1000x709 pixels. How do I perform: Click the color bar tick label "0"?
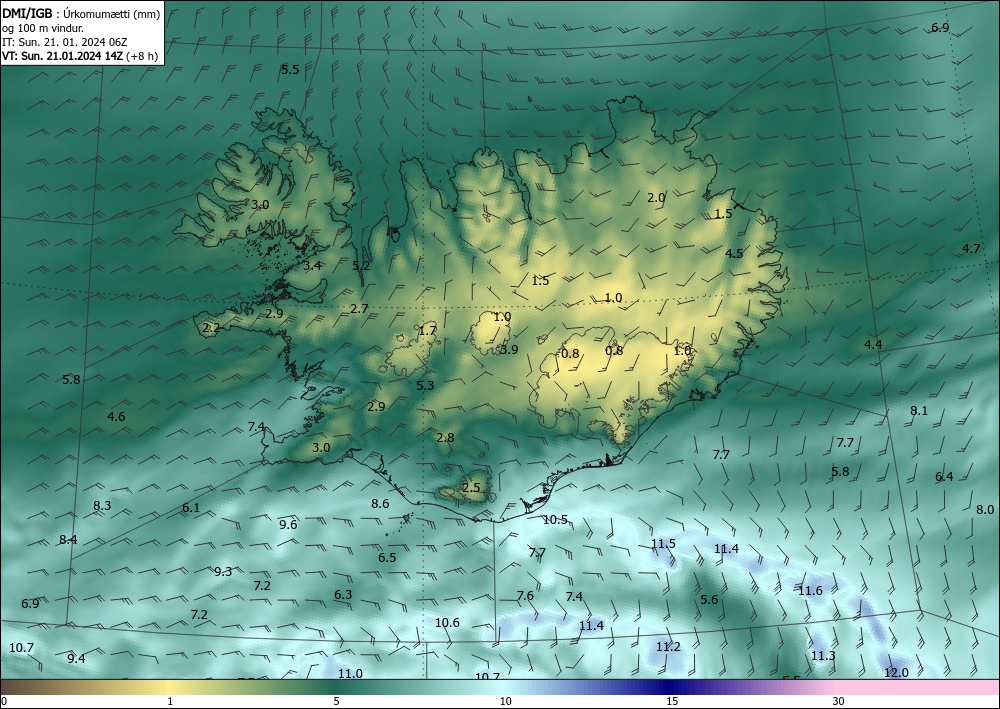(4, 701)
